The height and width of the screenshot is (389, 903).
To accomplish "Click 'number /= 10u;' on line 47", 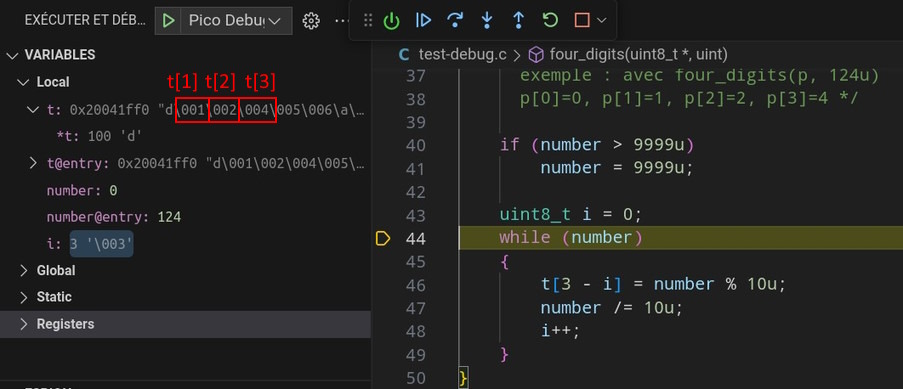I will 611,308.
